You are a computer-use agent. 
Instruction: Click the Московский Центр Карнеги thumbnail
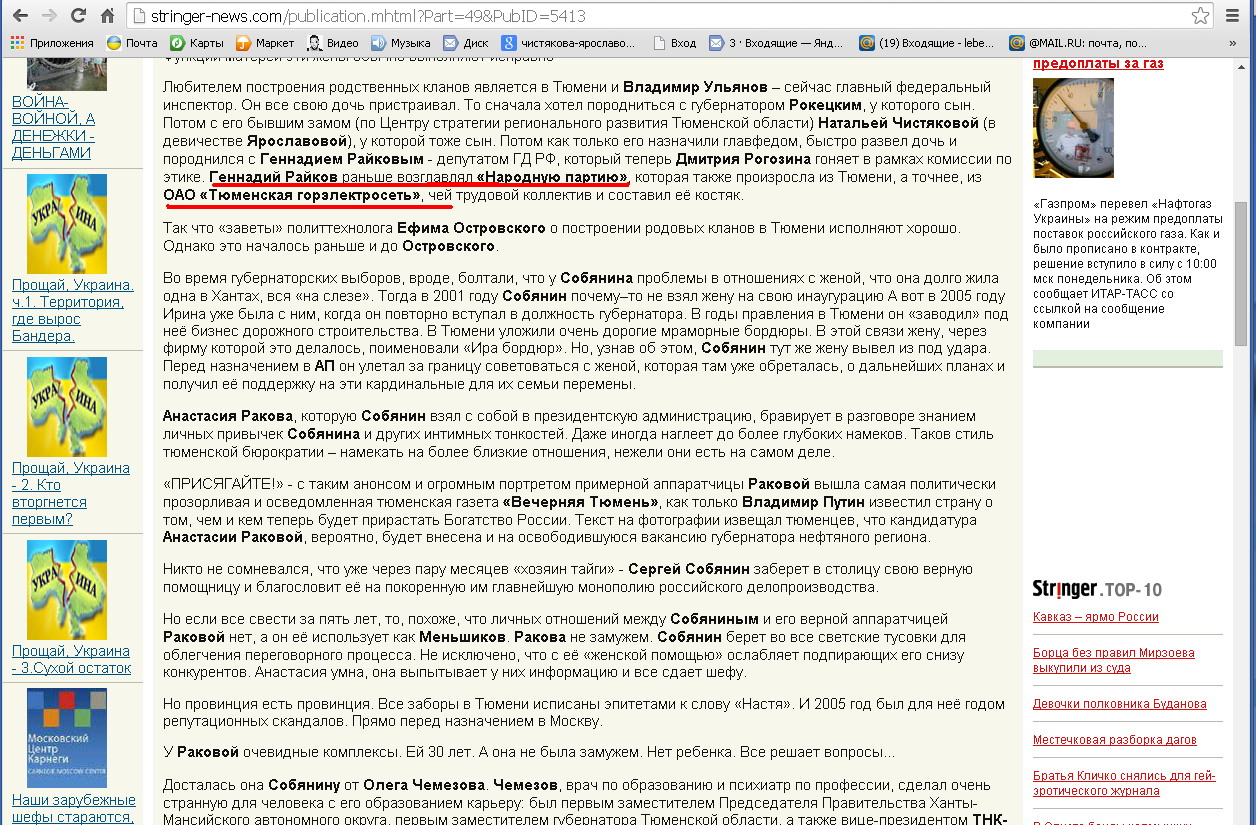(x=67, y=739)
